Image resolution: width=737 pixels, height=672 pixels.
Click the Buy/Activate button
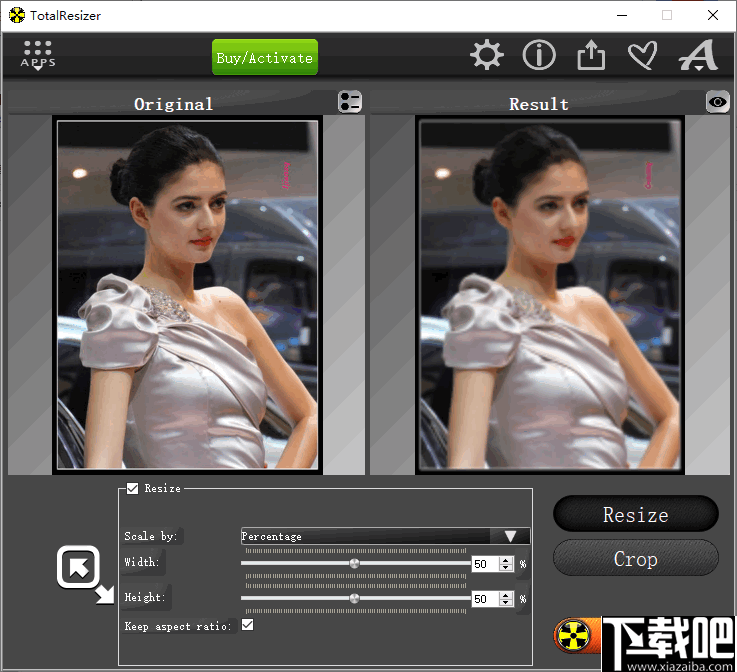[x=265, y=57]
